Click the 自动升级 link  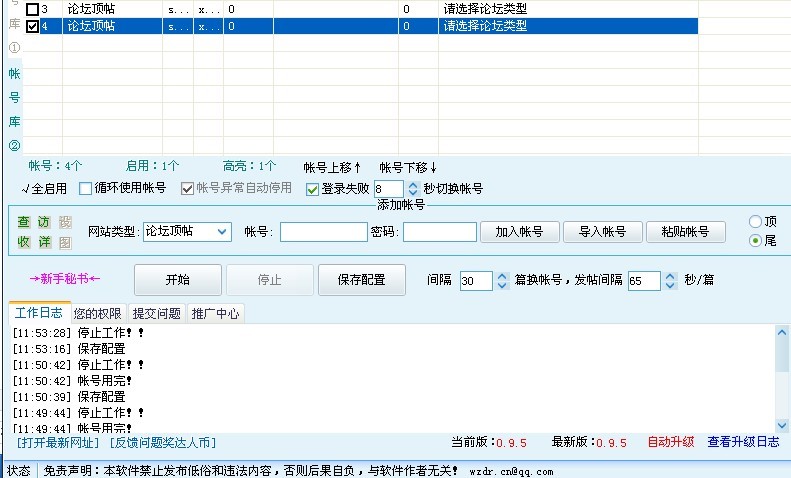tap(671, 441)
